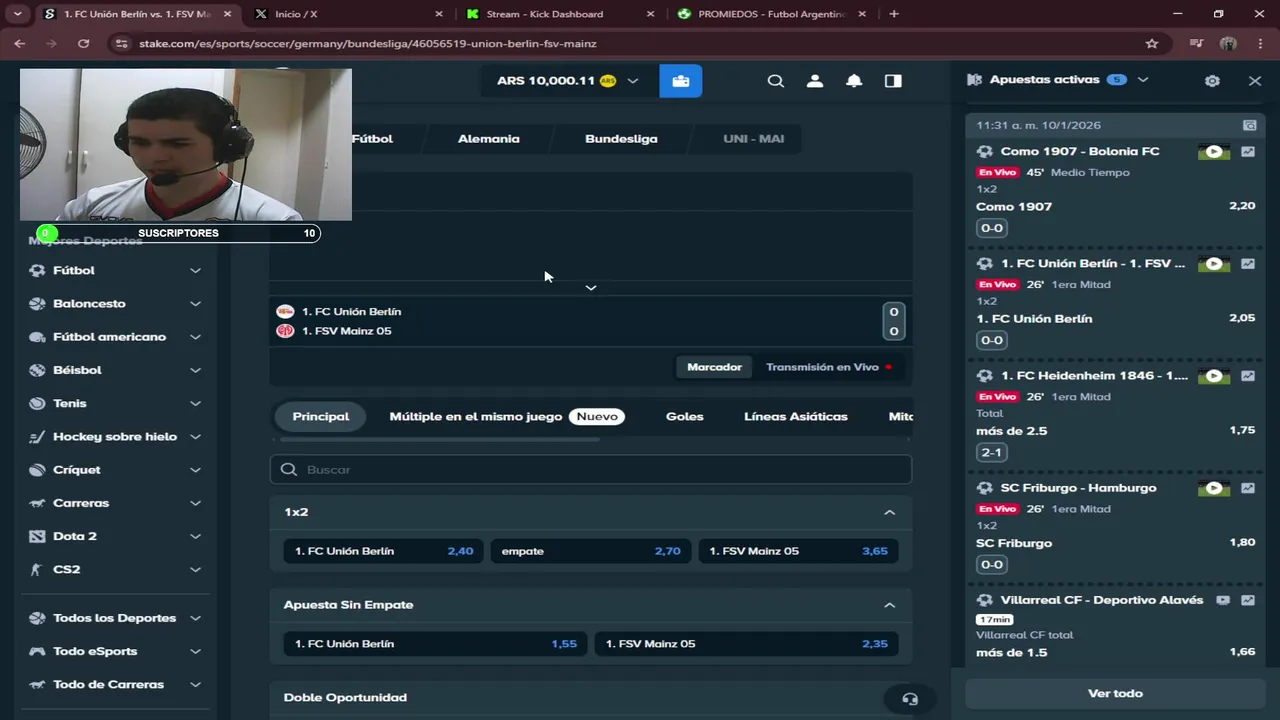Expand the Baloncesto sidebar category
The height and width of the screenshot is (720, 1280).
[x=195, y=303]
